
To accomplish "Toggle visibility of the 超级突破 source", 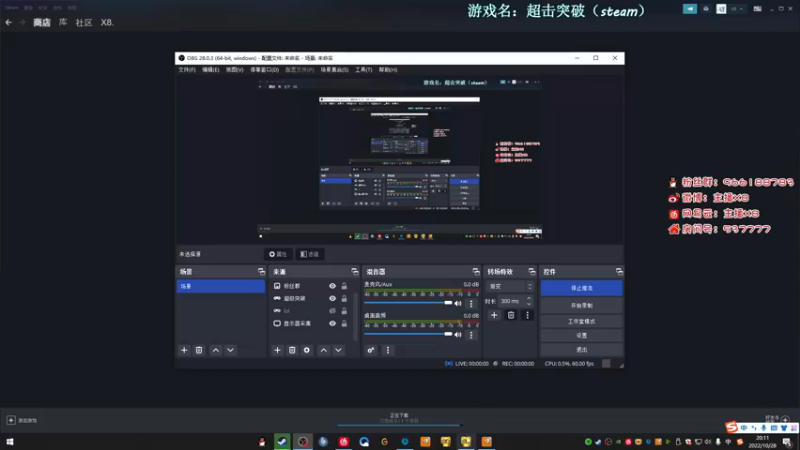I will click(x=332, y=298).
